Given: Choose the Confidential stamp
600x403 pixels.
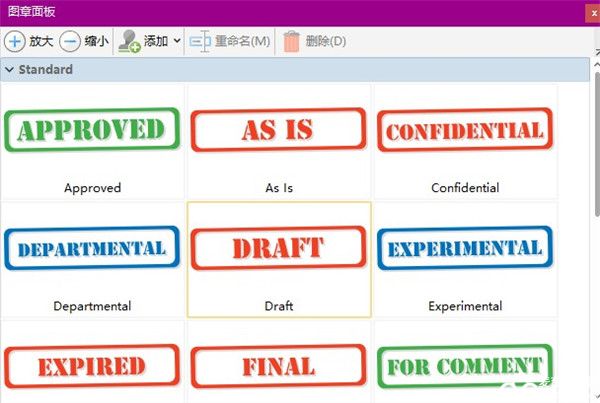Looking at the screenshot, I should click(465, 130).
